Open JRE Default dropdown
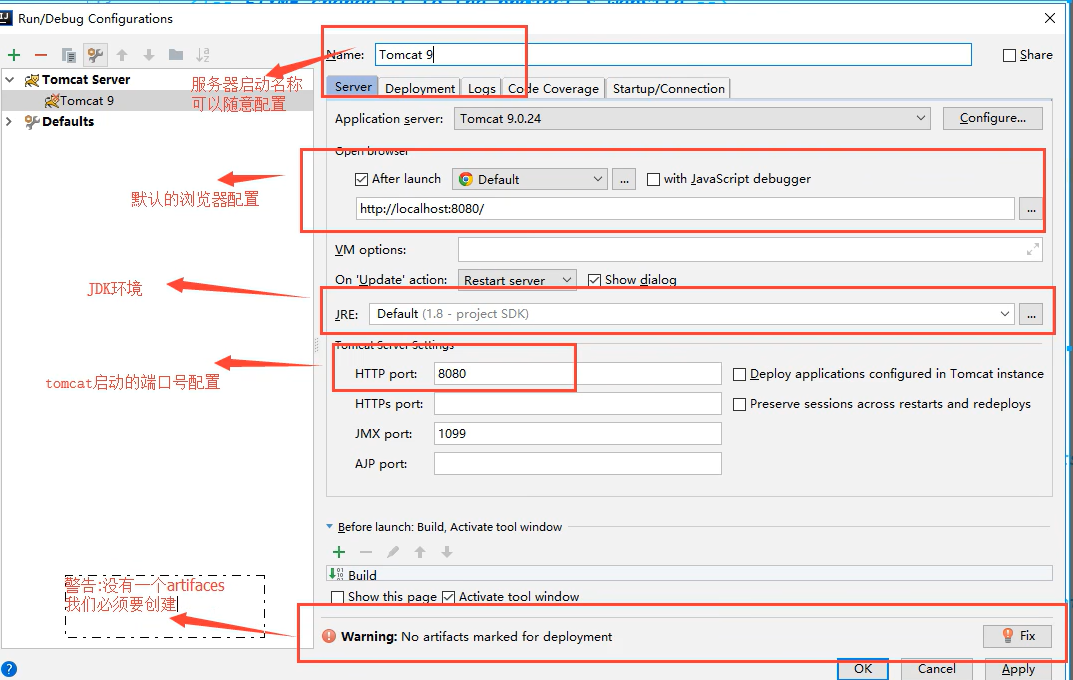Viewport: 1073px width, 680px height. [691, 314]
